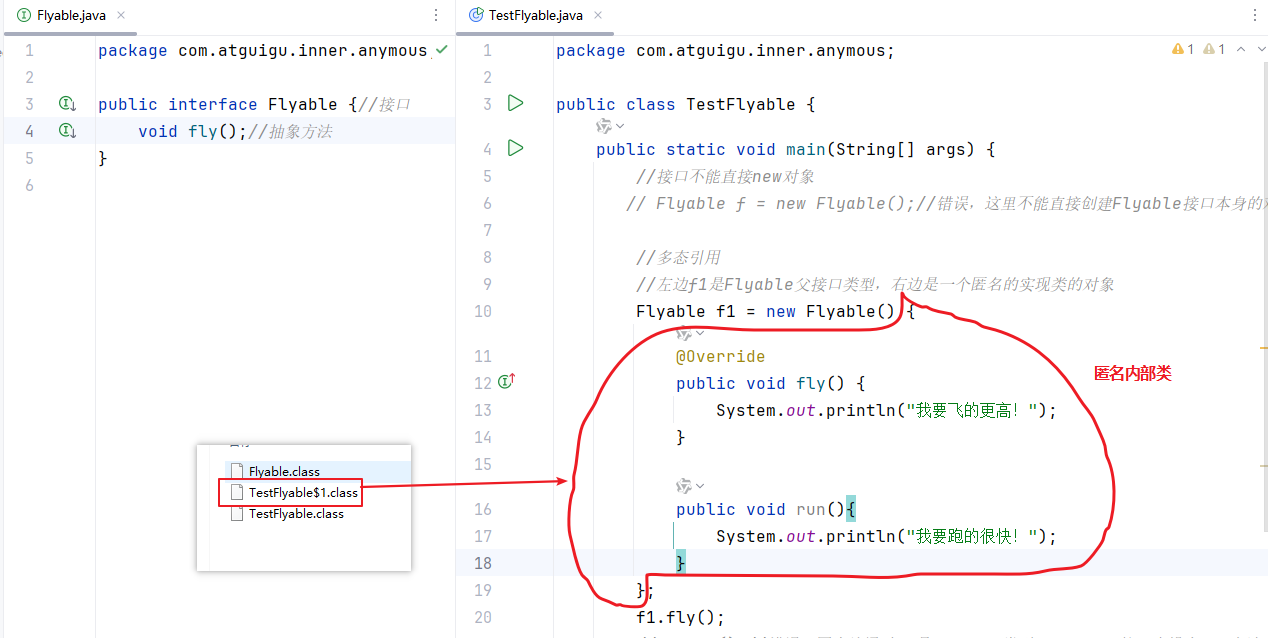
Task: Click 'run' method name on line 16
Action: pyautogui.click(x=811, y=509)
